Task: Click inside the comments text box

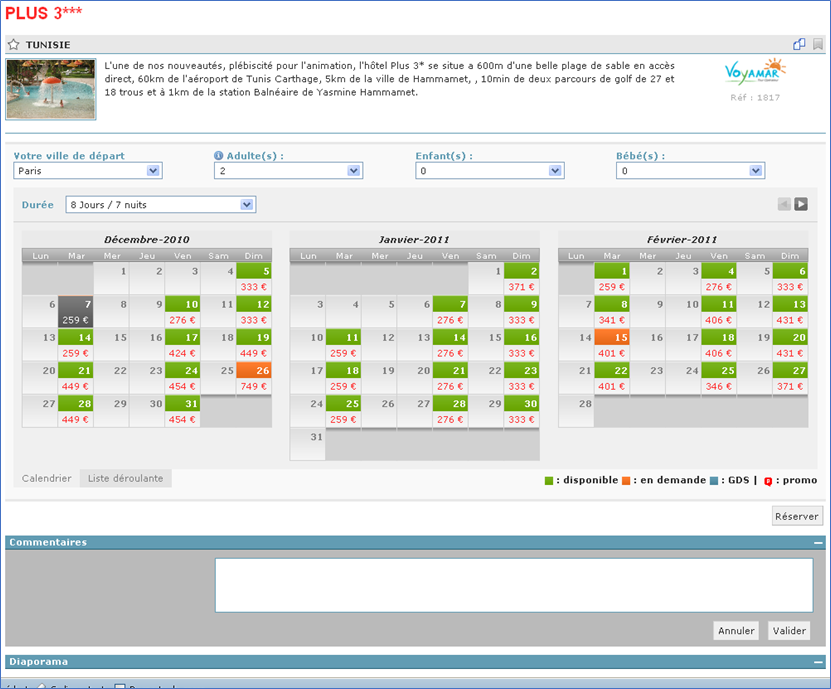Action: point(513,585)
